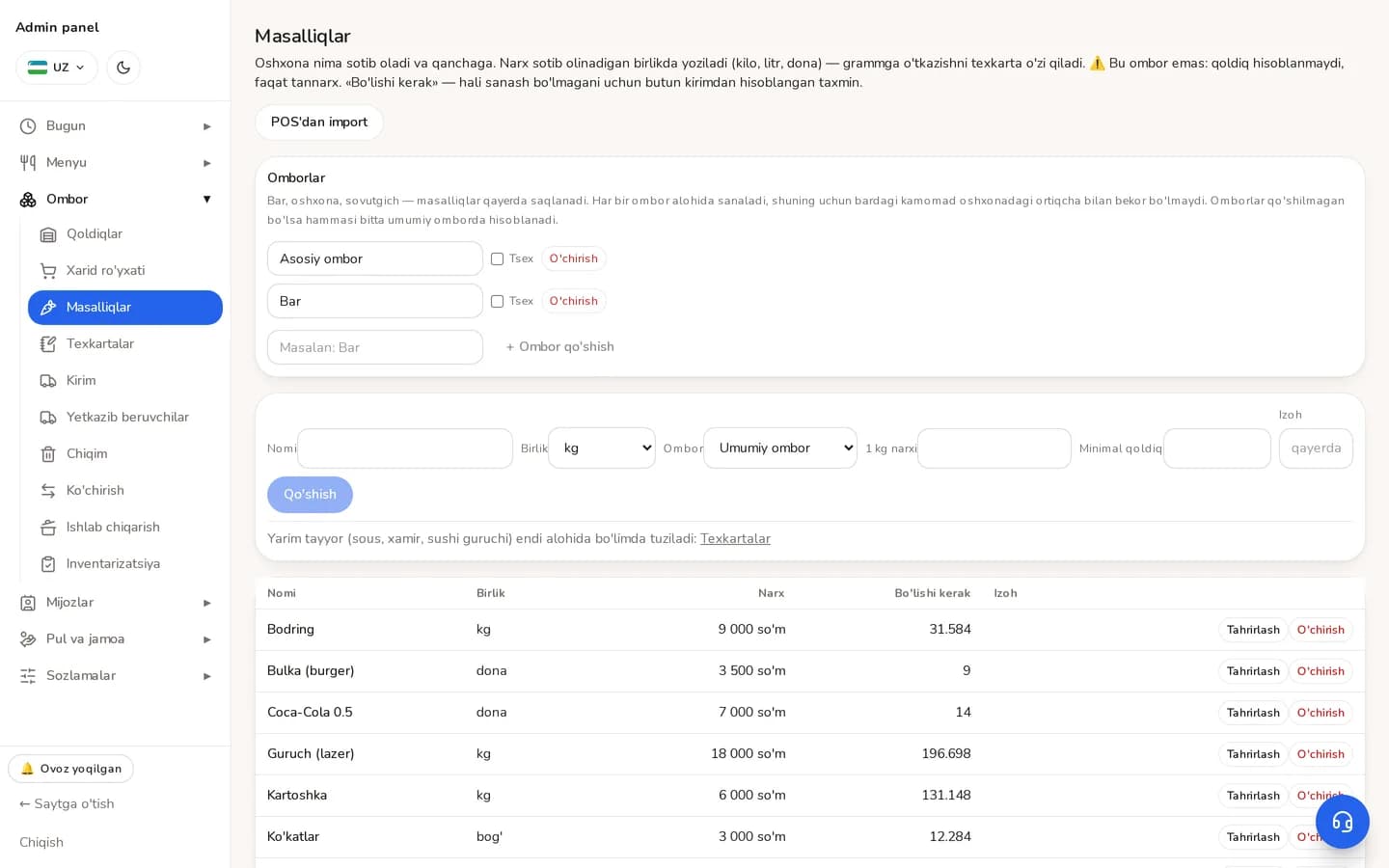Open the UZ language selector

coord(57,68)
